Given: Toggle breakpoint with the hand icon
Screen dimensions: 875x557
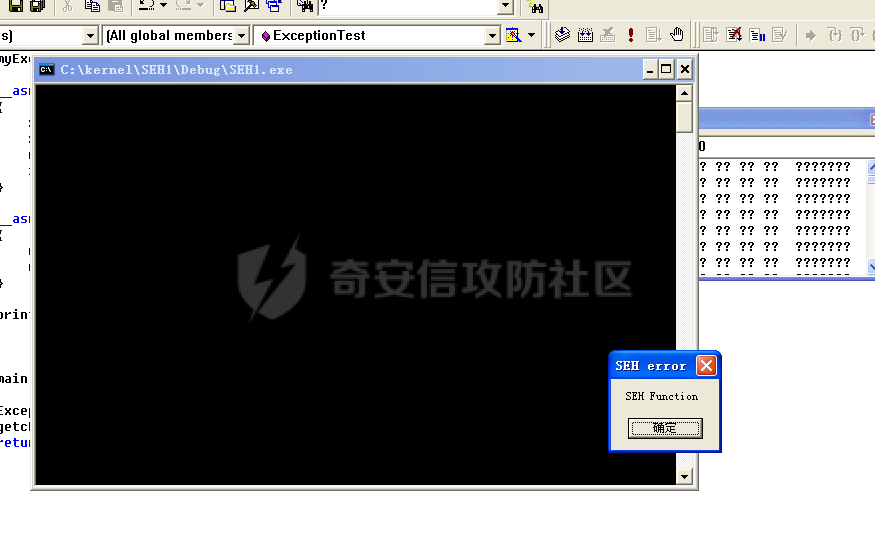Looking at the screenshot, I should point(677,35).
